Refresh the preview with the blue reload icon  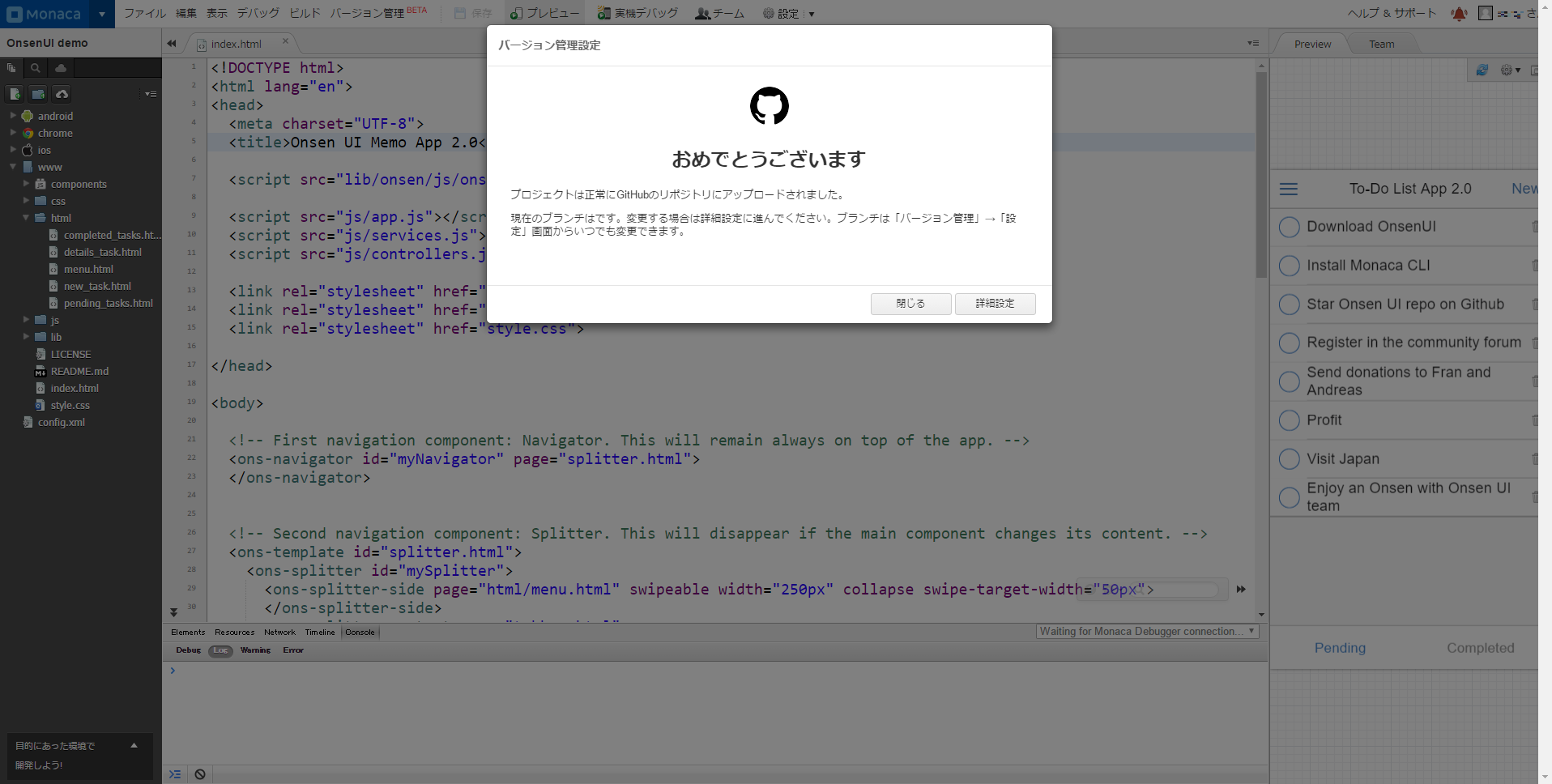(x=1482, y=70)
